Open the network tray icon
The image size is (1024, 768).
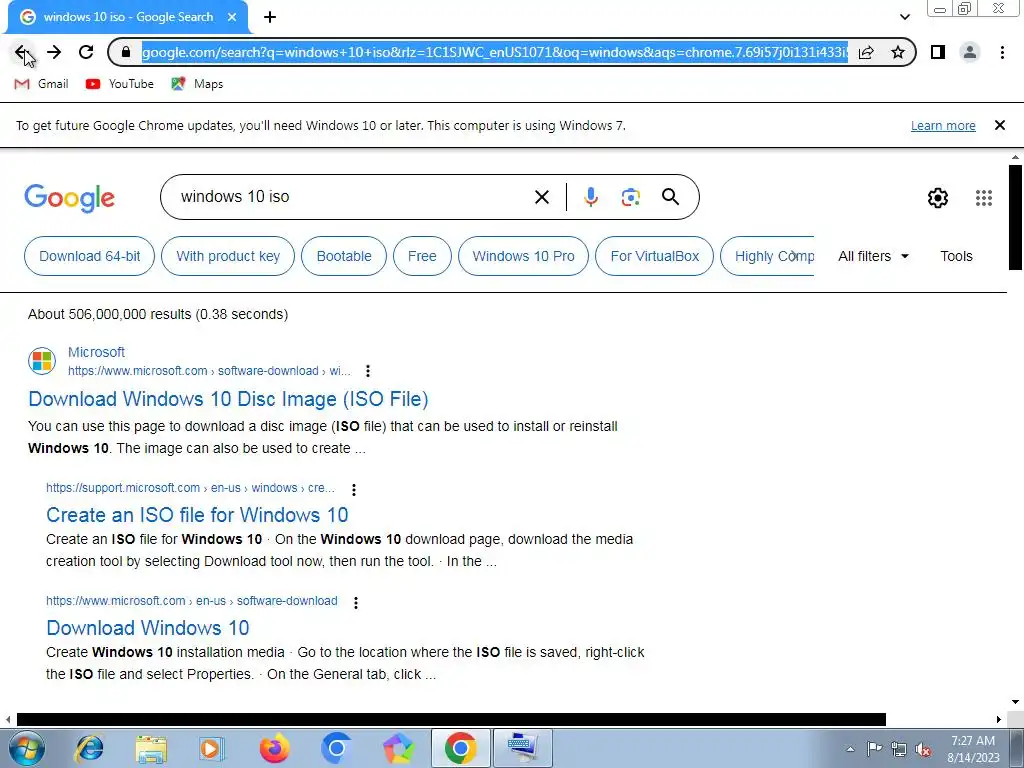tap(899, 749)
